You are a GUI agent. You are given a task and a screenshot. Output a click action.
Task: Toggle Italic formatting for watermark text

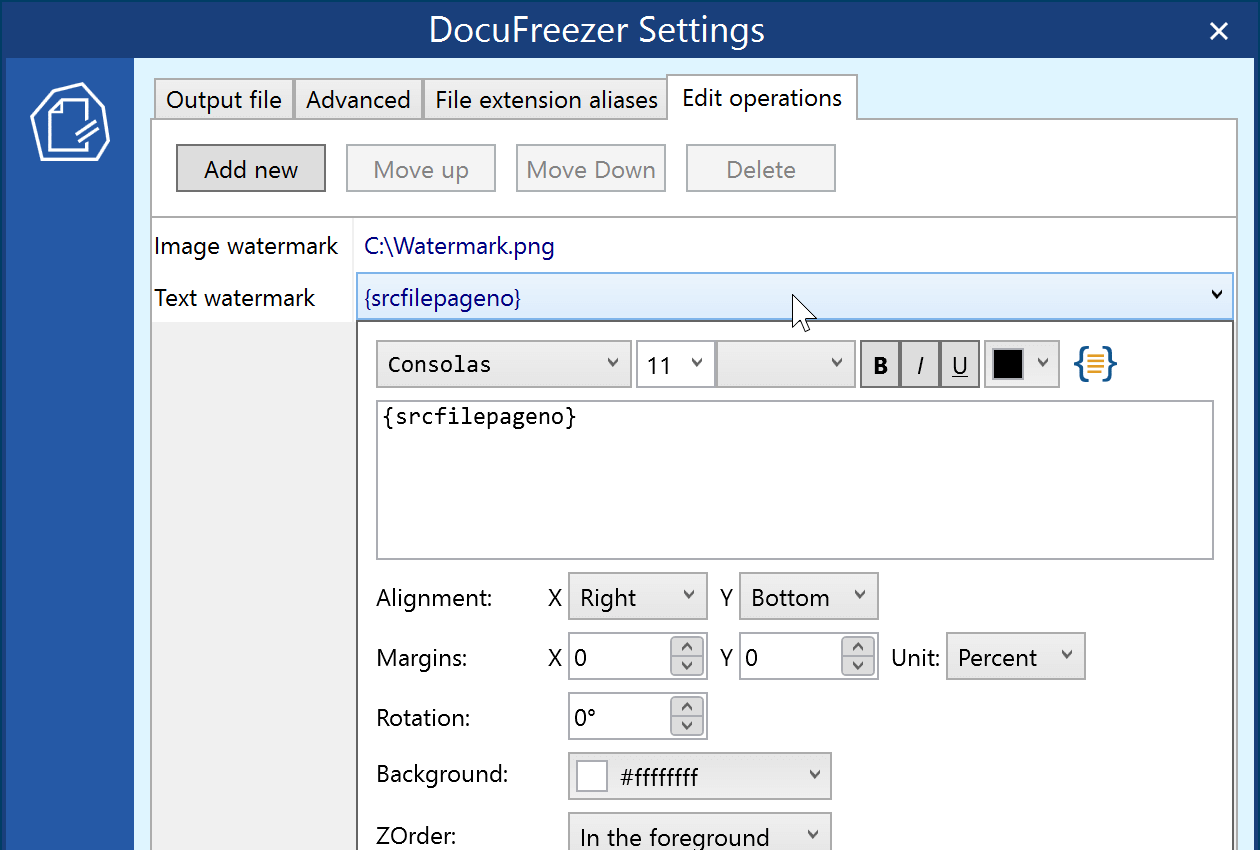tap(920, 365)
